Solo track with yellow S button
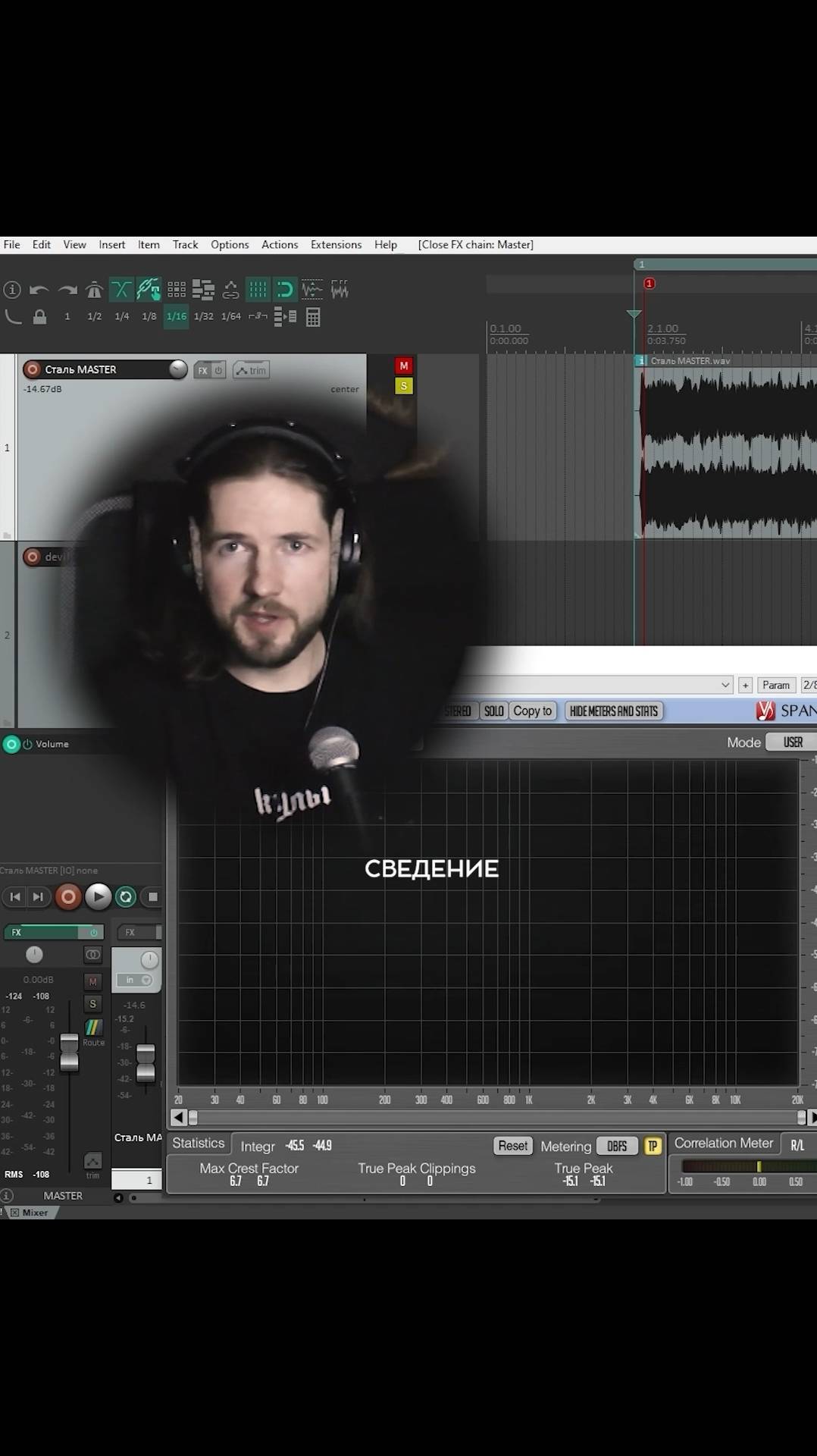The height and width of the screenshot is (1456, 817). coord(404,386)
